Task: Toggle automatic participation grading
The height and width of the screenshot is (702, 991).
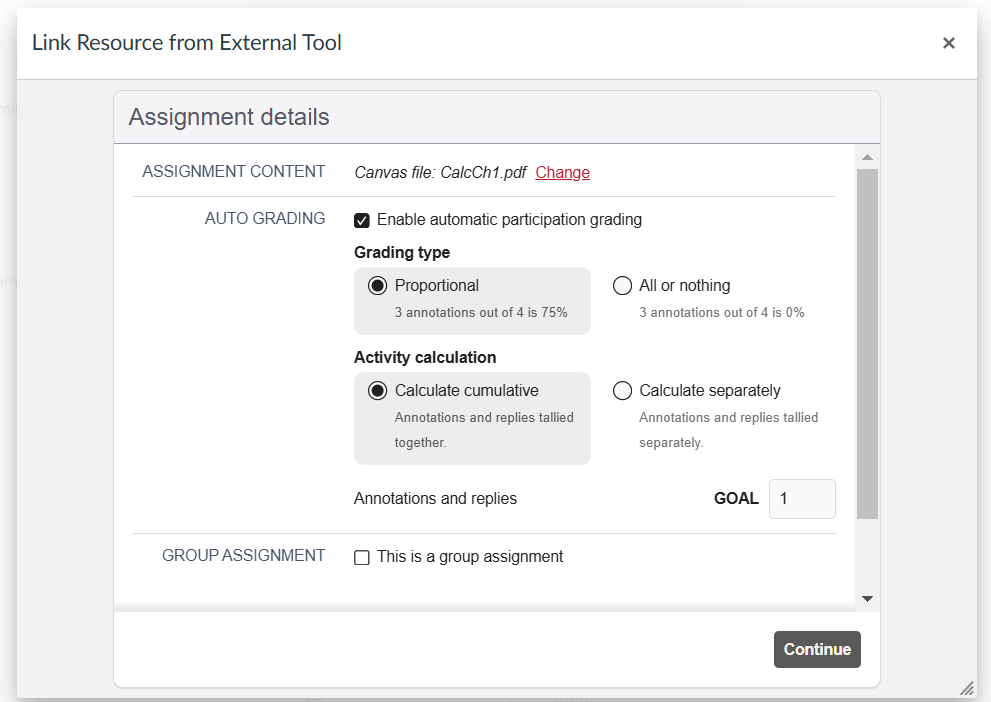Action: pos(361,219)
